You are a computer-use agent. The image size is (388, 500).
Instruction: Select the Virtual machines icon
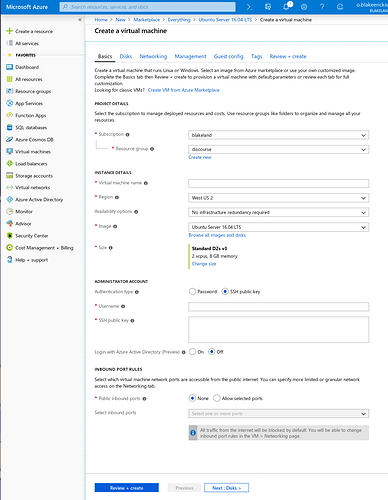[x=10, y=151]
